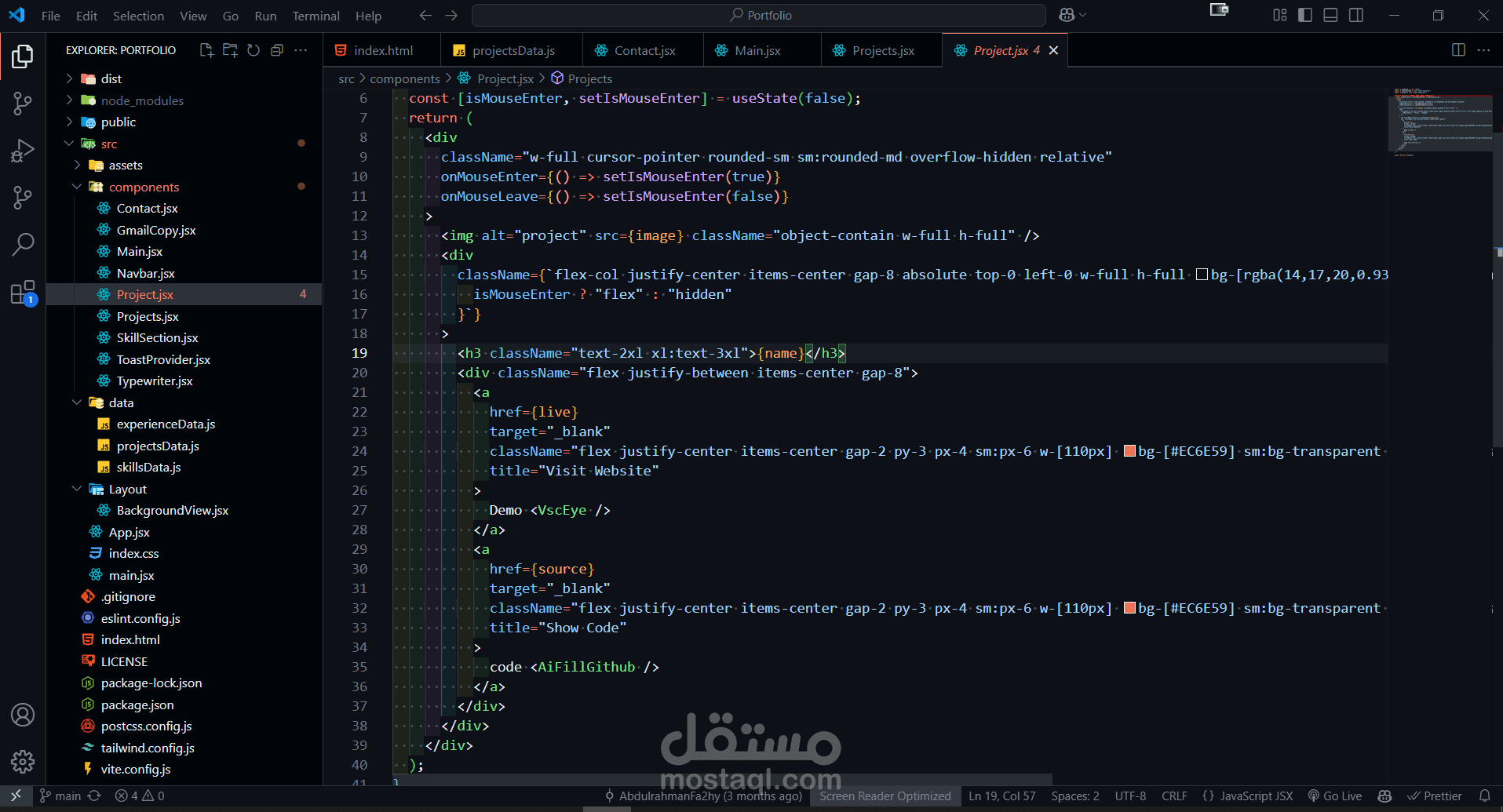Click Ln 19, Col 57 indicator
This screenshot has width=1503, height=812.
tap(1001, 796)
